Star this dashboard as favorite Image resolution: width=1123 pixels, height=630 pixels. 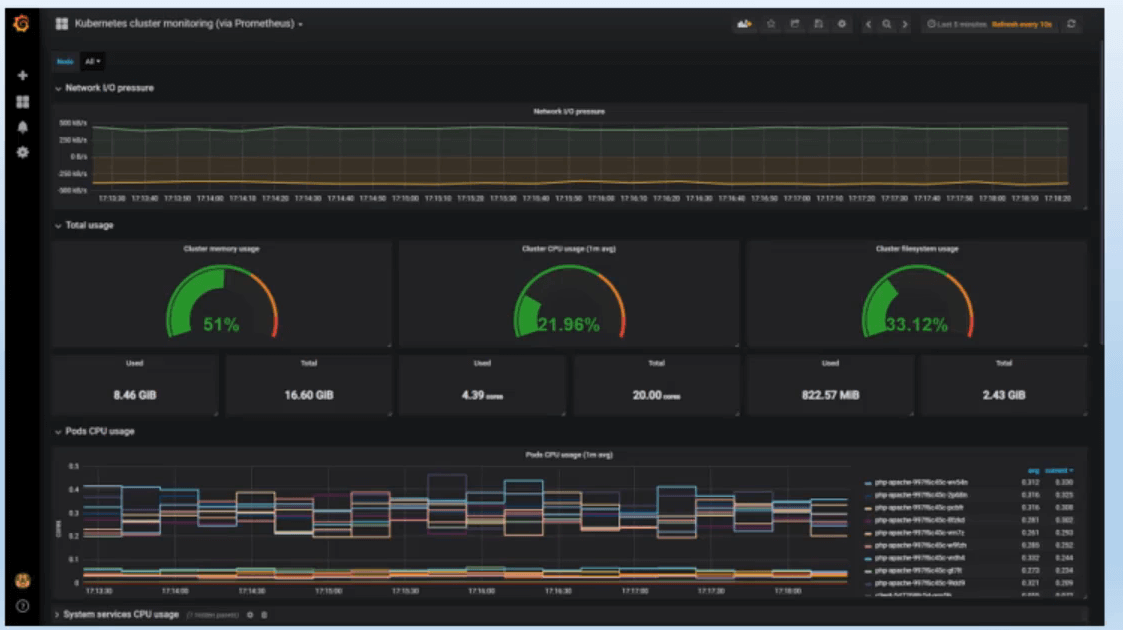(771, 24)
